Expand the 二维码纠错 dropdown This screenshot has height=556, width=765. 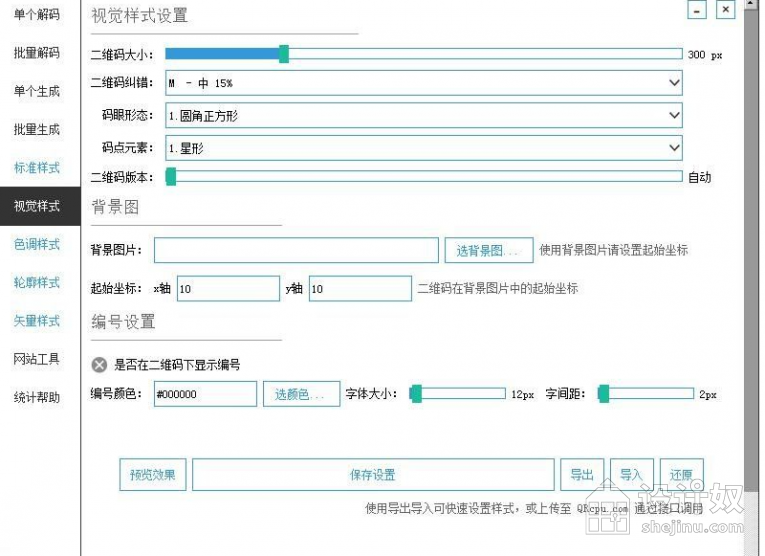(x=423, y=83)
